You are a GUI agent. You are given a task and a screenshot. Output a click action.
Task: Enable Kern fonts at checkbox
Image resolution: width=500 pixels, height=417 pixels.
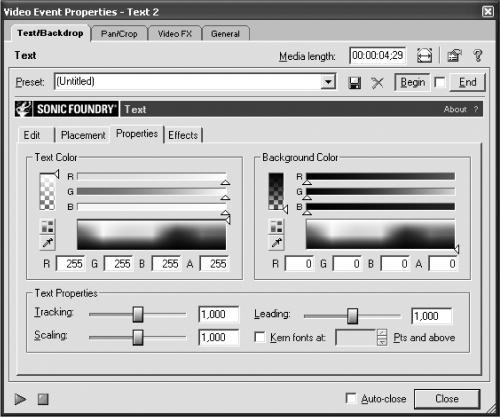coord(260,337)
